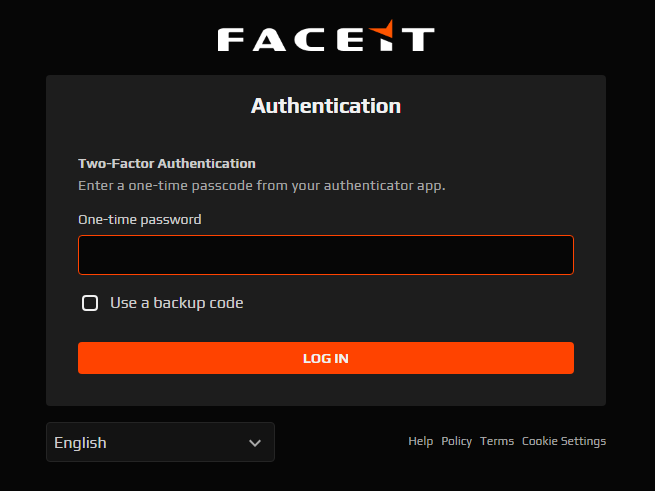Focus the One-time password input field
The width and height of the screenshot is (655, 491).
pos(326,255)
